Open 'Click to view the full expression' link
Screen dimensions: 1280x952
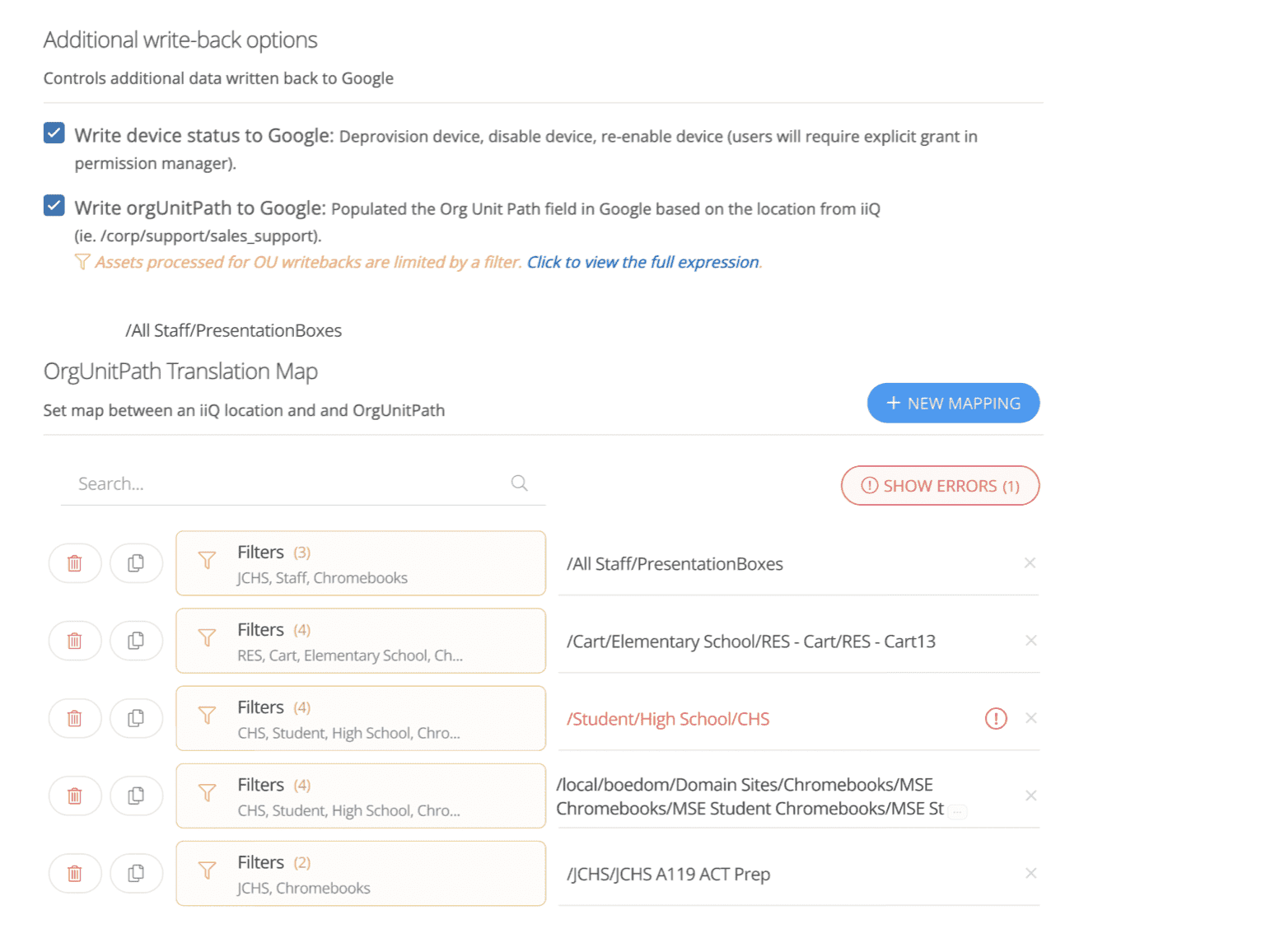click(643, 262)
